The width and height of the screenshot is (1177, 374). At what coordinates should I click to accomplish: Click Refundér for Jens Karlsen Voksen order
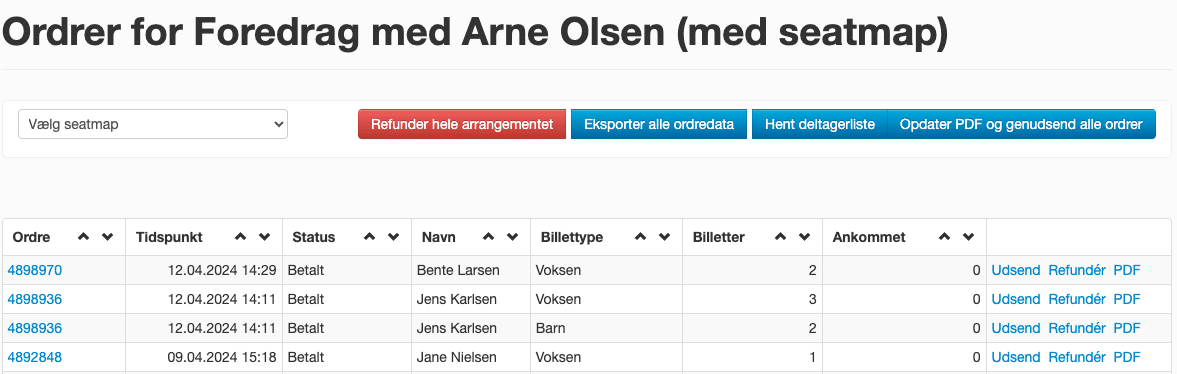point(1076,299)
